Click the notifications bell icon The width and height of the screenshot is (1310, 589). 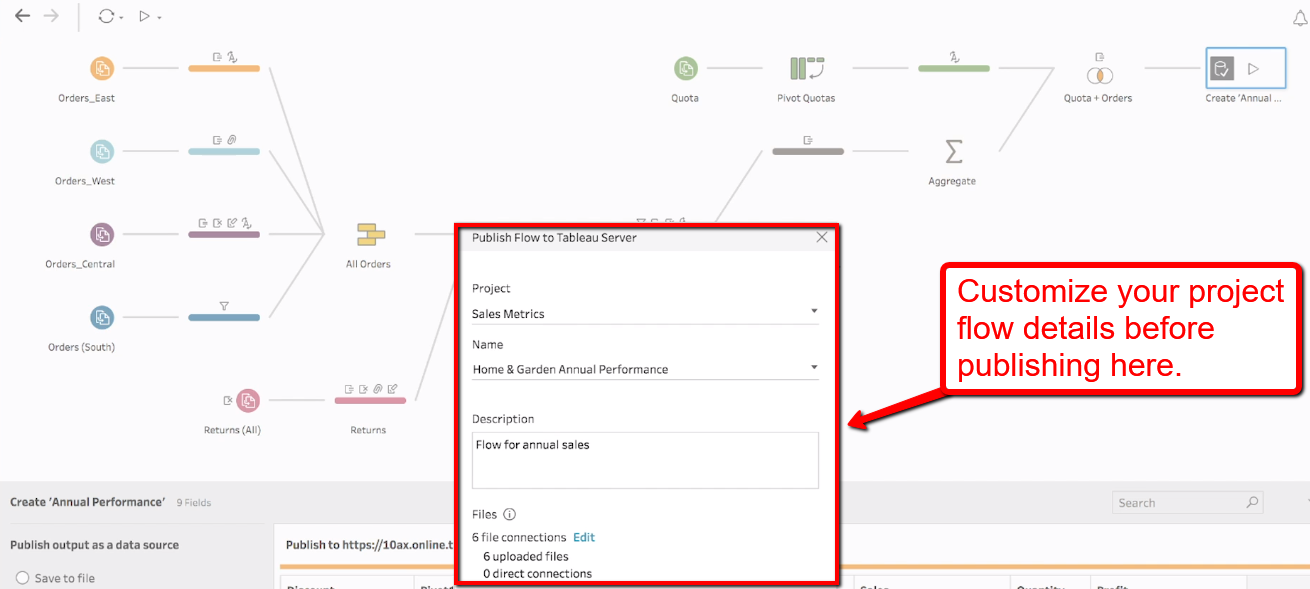click(x=1300, y=18)
